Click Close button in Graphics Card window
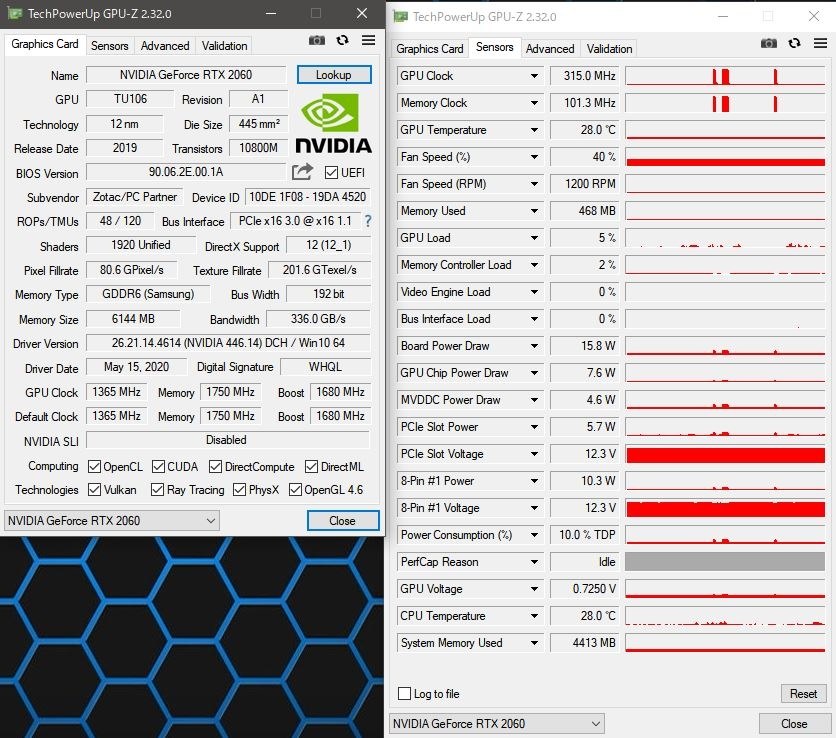 click(343, 520)
